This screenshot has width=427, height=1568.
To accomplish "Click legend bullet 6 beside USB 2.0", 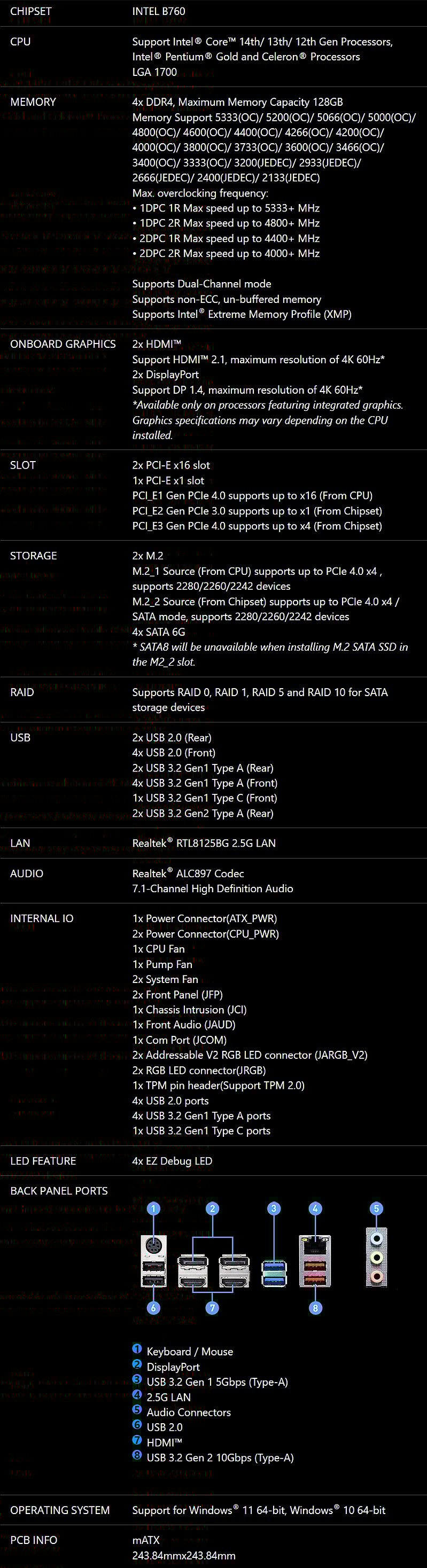I will tap(137, 1424).
